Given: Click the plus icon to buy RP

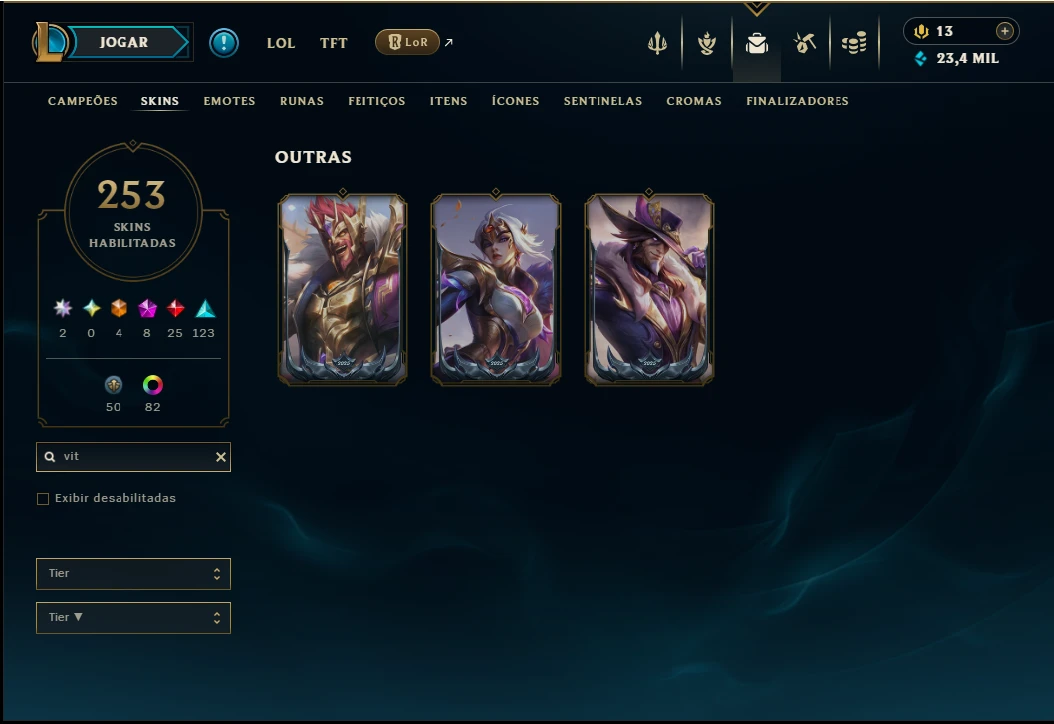Looking at the screenshot, I should (1004, 31).
